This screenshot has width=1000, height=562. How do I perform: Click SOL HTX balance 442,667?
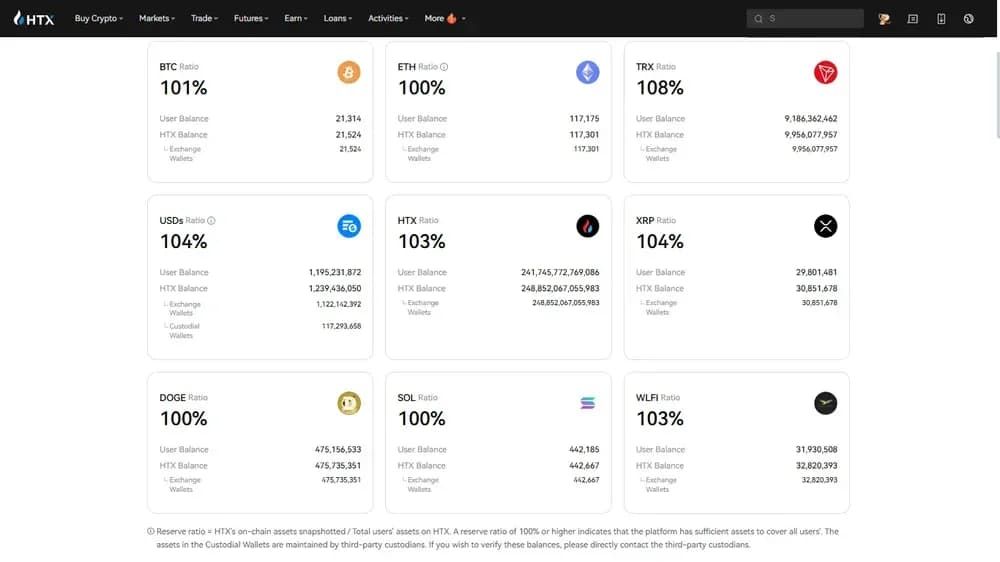tap(584, 466)
